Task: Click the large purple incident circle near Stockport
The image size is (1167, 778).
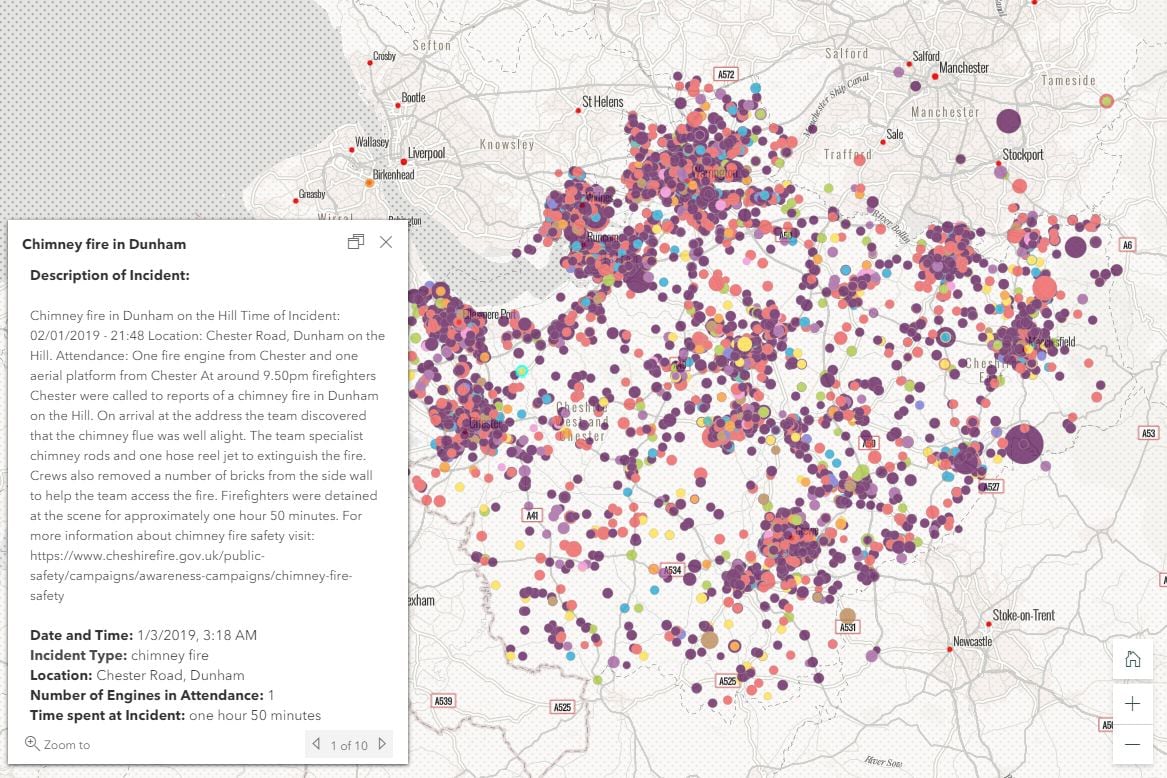Action: point(1008,121)
